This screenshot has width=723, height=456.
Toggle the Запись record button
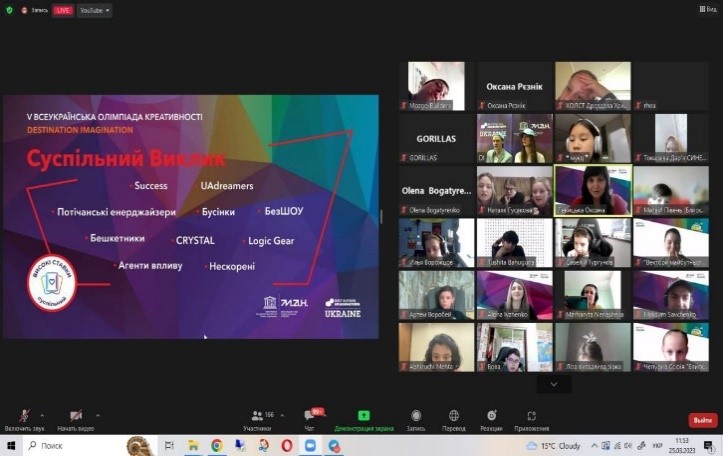click(x=416, y=420)
